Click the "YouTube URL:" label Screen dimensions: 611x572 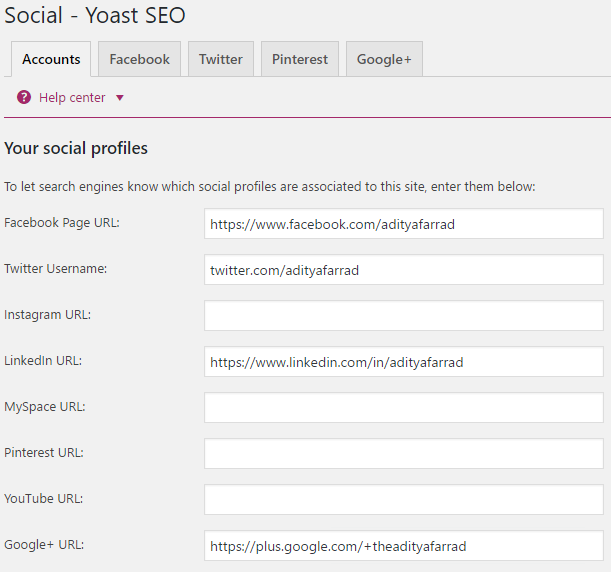coord(44,499)
